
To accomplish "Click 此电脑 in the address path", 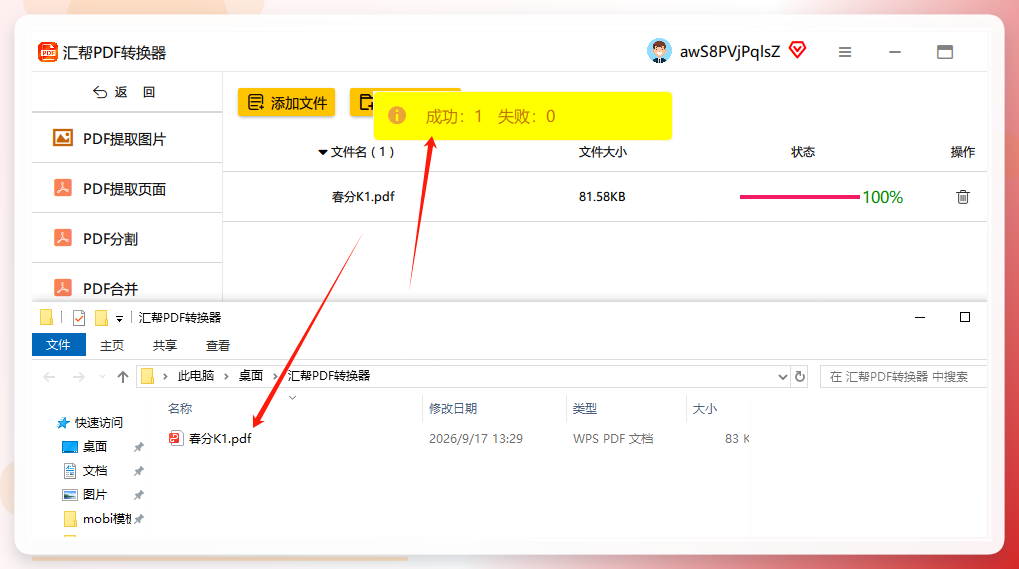I will tap(196, 376).
